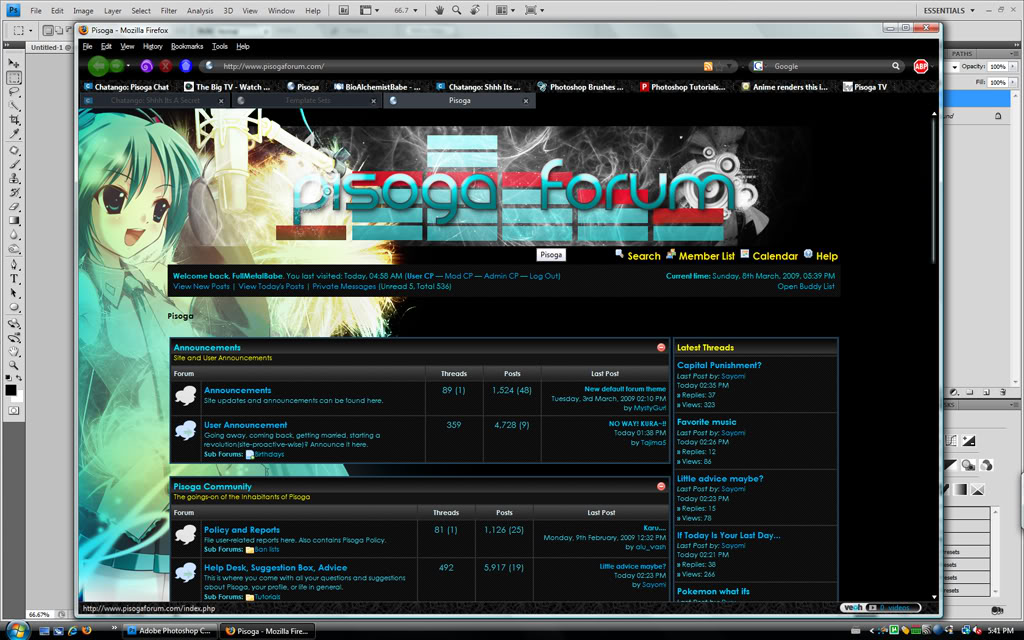Image resolution: width=1024 pixels, height=640 pixels.
Task: Click View New Posts link
Action: pos(201,286)
